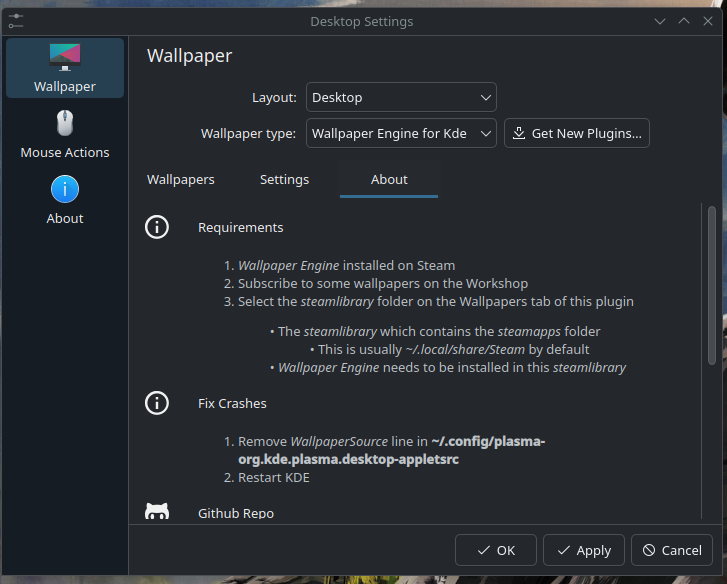The width and height of the screenshot is (727, 584).
Task: Switch to the Settings tab
Action: click(x=284, y=180)
